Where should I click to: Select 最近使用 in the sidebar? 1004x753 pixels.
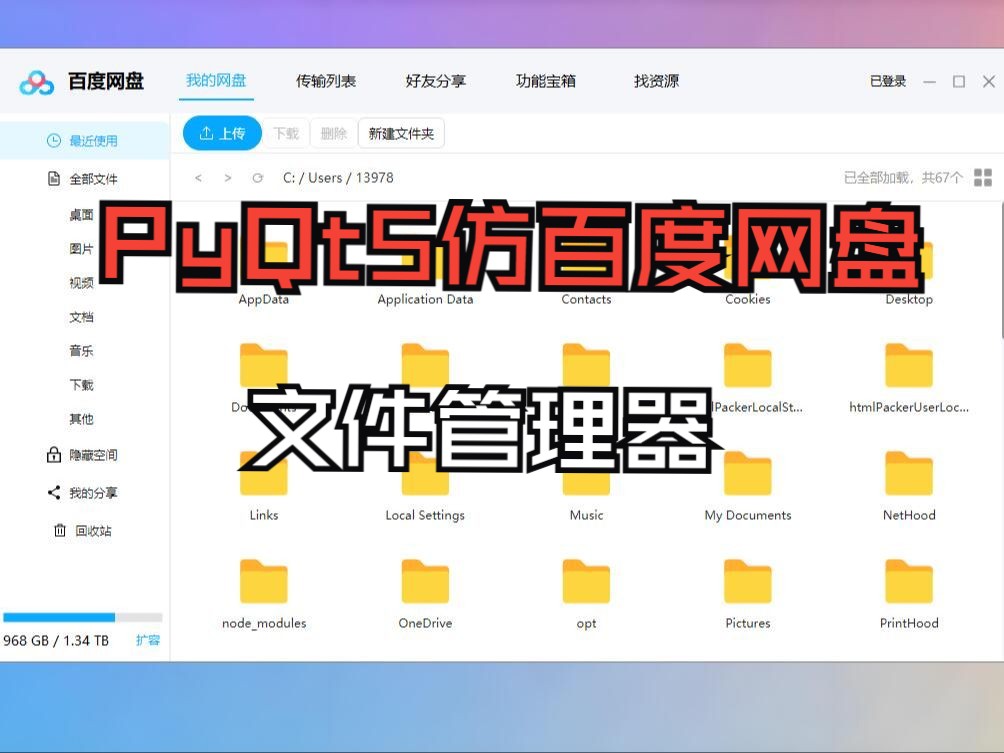coord(85,140)
